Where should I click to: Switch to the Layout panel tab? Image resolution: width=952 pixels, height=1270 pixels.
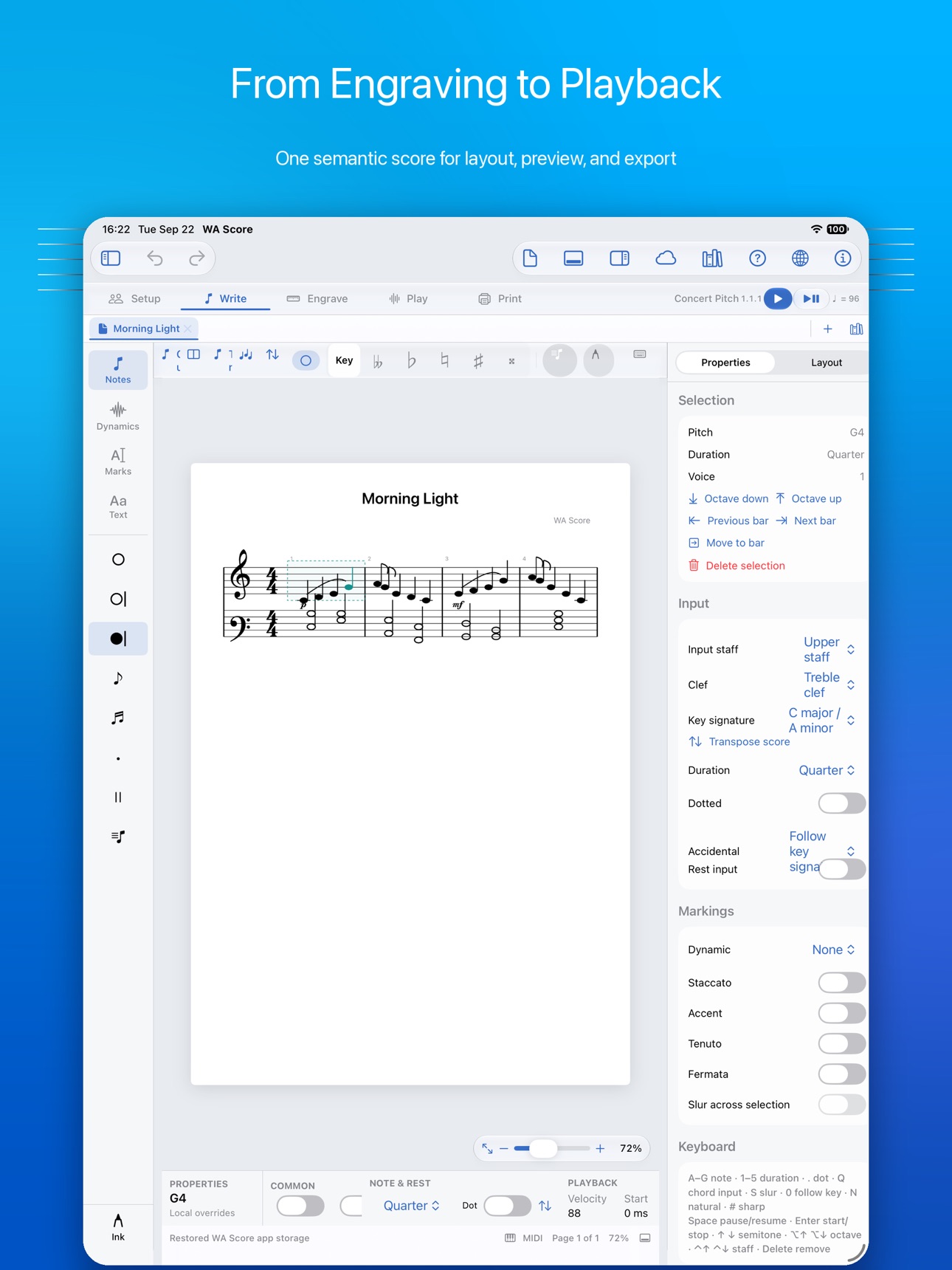[827, 363]
